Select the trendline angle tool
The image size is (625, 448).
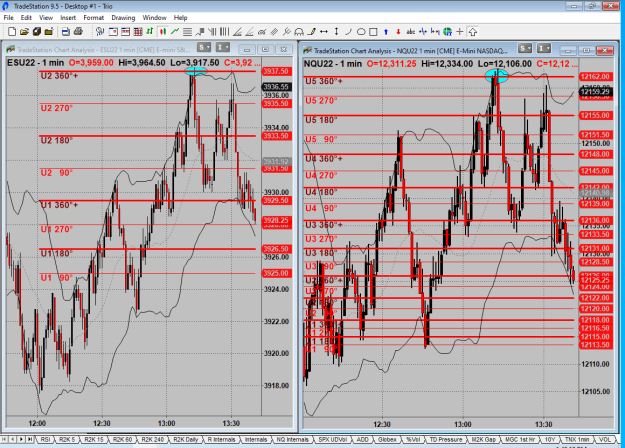(x=237, y=32)
